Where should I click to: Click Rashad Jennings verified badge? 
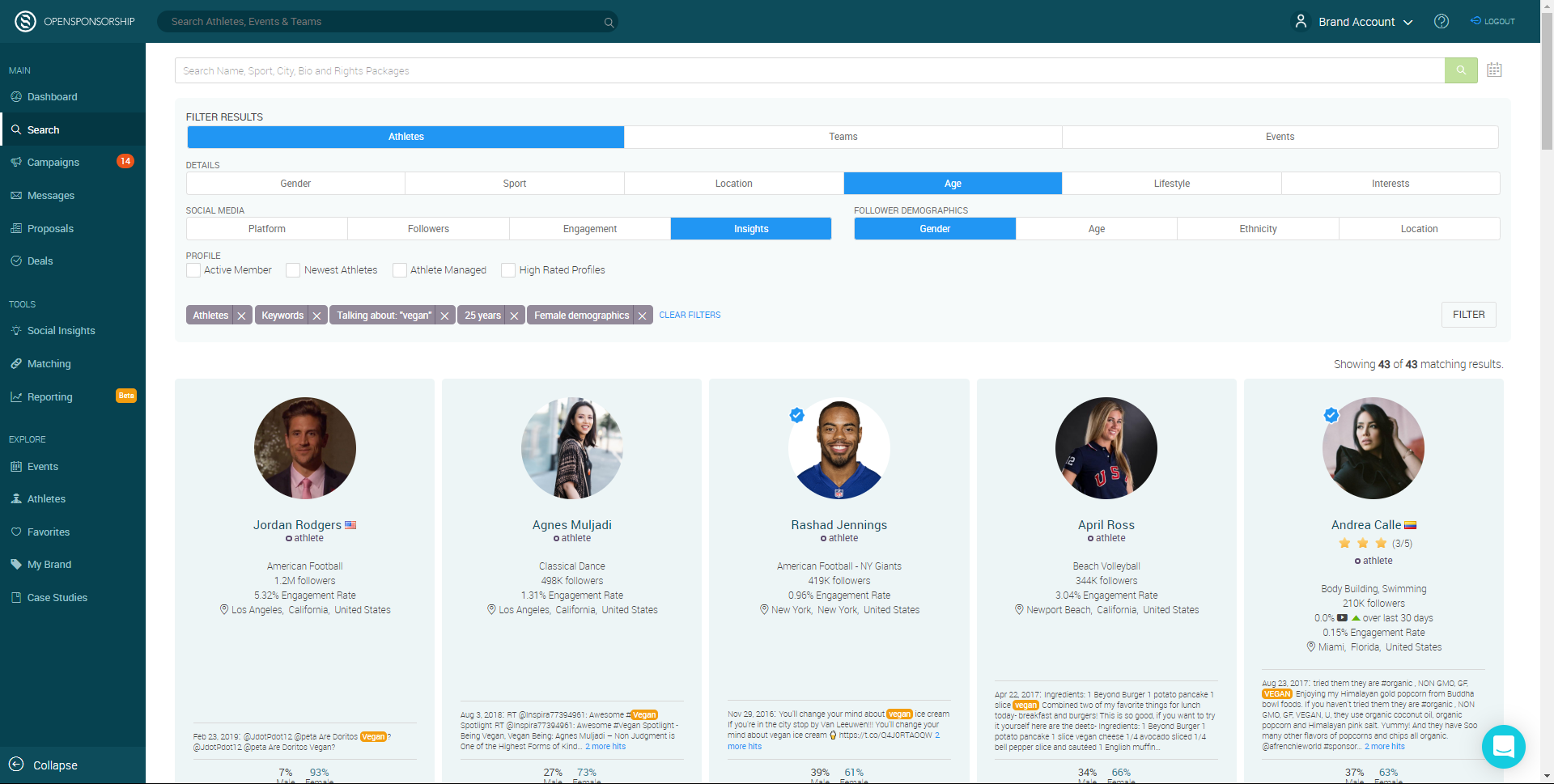coord(797,415)
